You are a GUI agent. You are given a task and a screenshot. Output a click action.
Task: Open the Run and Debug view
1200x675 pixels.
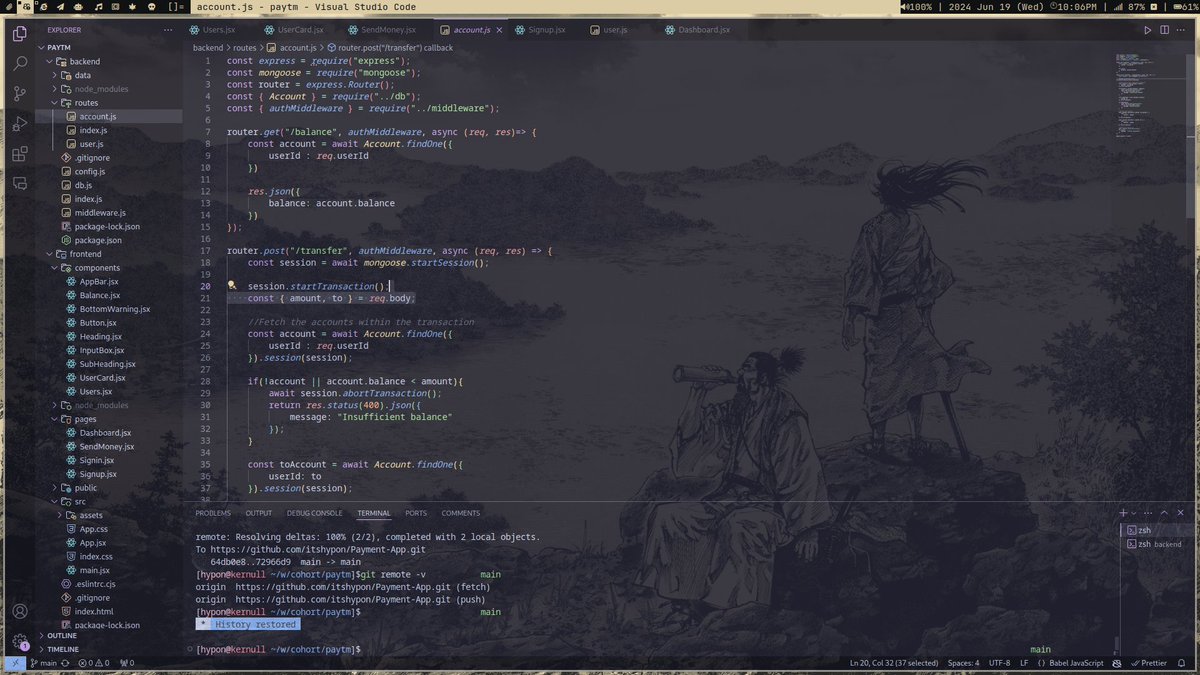(19, 124)
